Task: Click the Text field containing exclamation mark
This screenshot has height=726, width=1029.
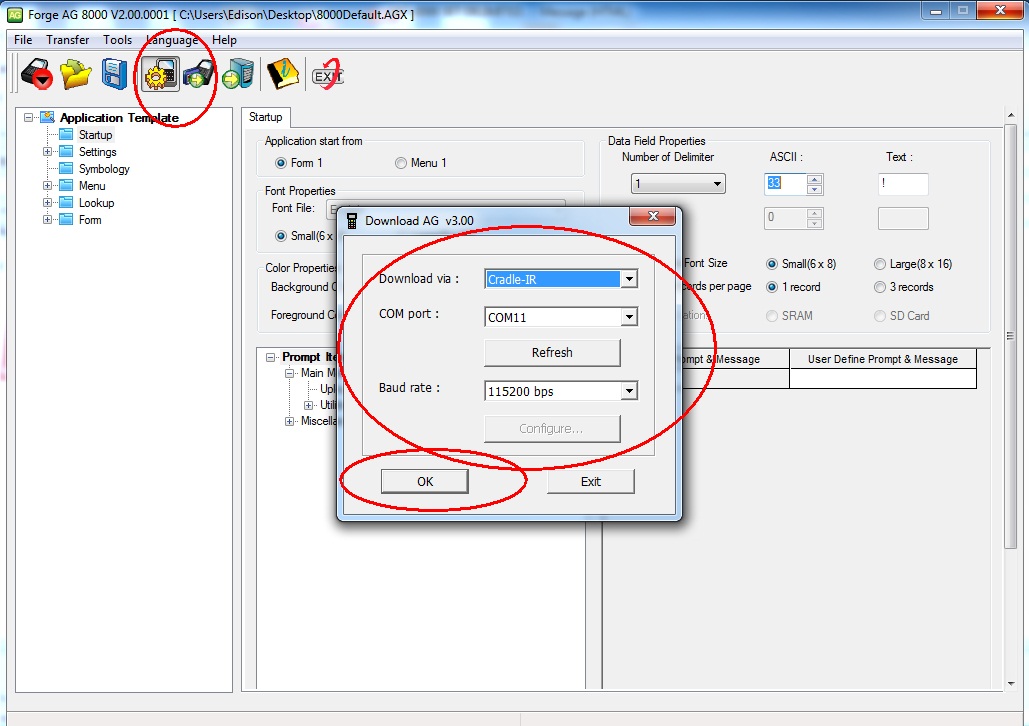Action: [902, 184]
